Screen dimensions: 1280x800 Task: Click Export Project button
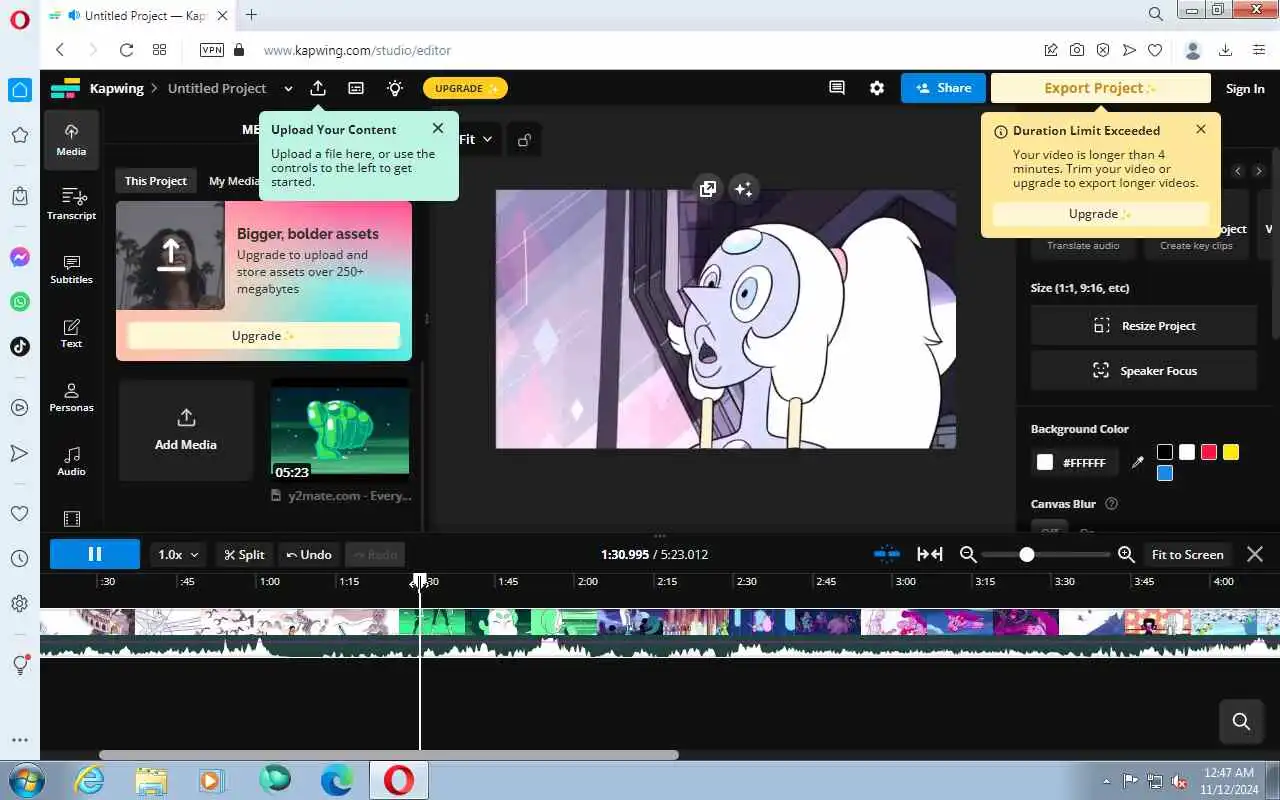click(1100, 88)
